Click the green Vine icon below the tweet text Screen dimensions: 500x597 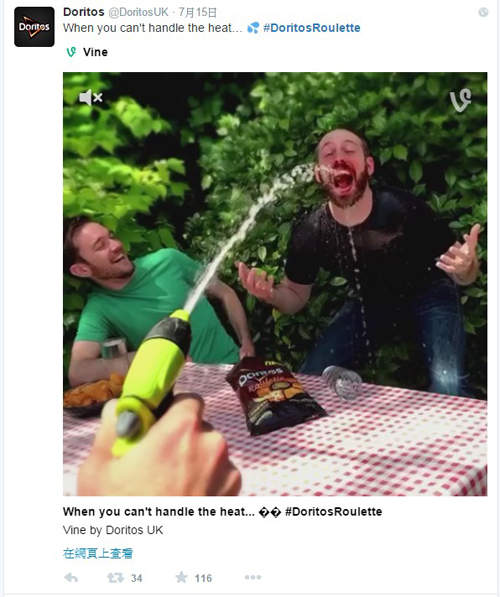coord(71,52)
